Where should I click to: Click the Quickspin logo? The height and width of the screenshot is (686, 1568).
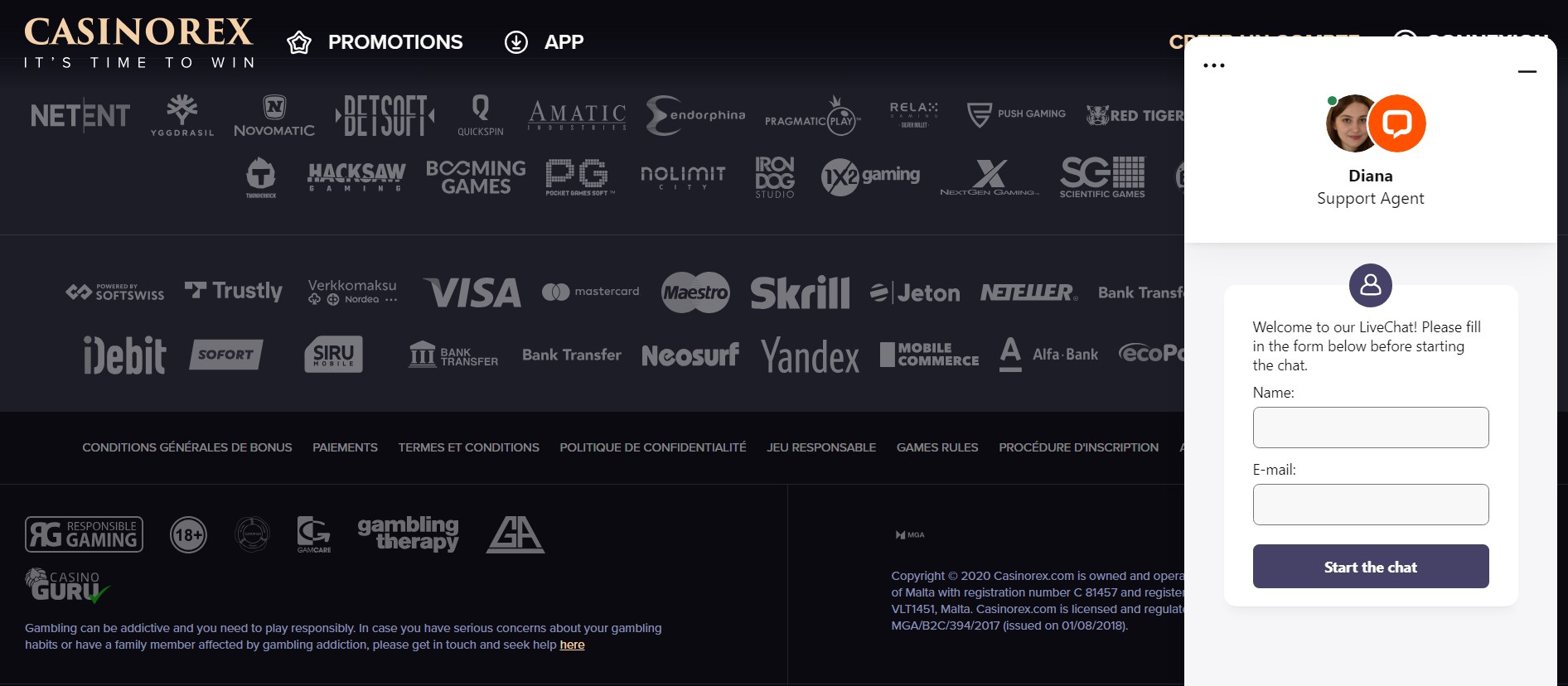point(481,115)
